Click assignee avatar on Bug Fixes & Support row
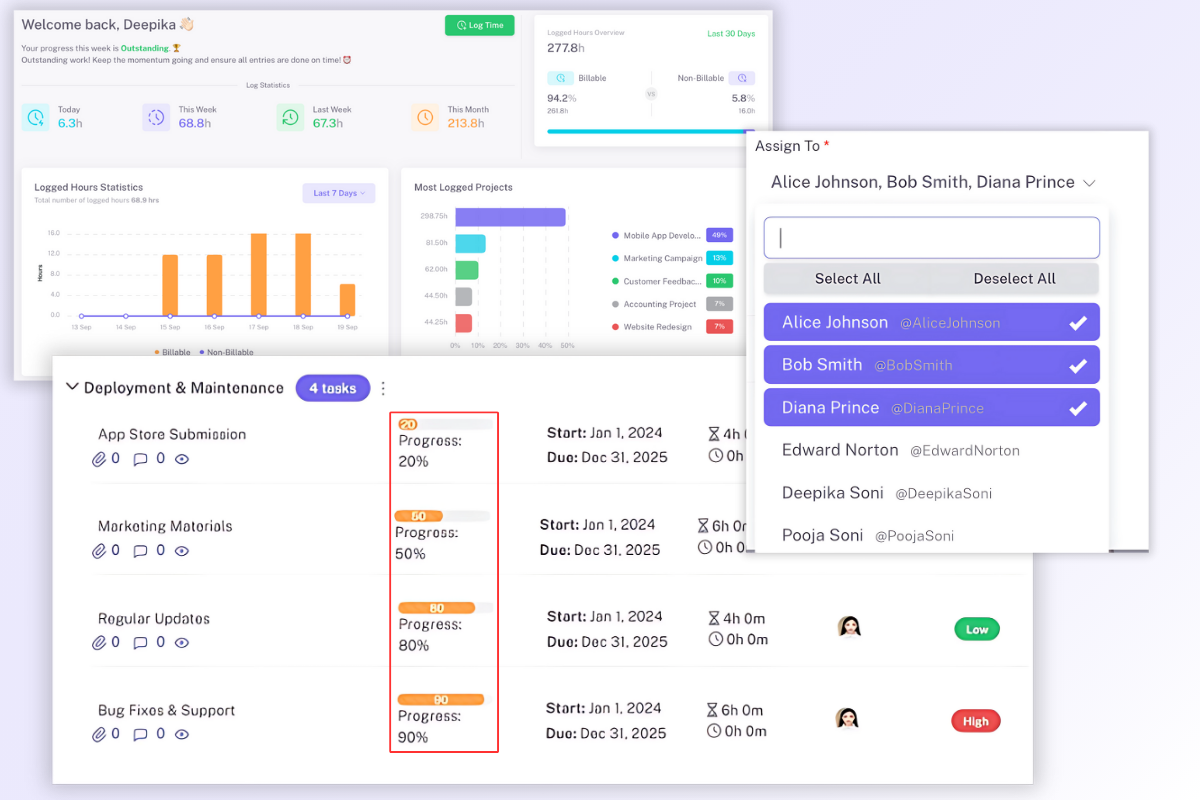 point(848,718)
